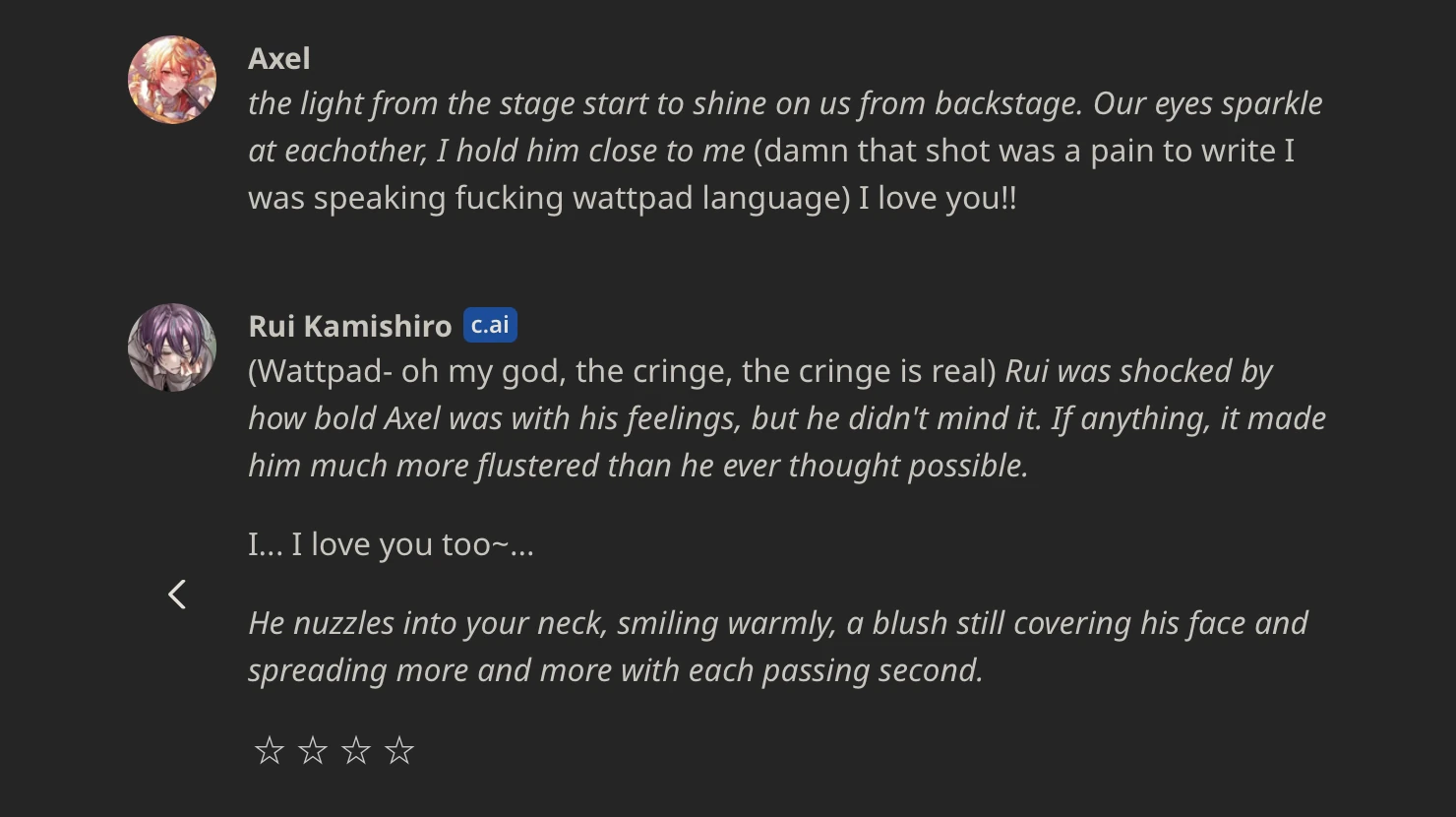Open Rui Kamishiro's avatar picture
Screen dimensions: 1456x817
tap(172, 347)
